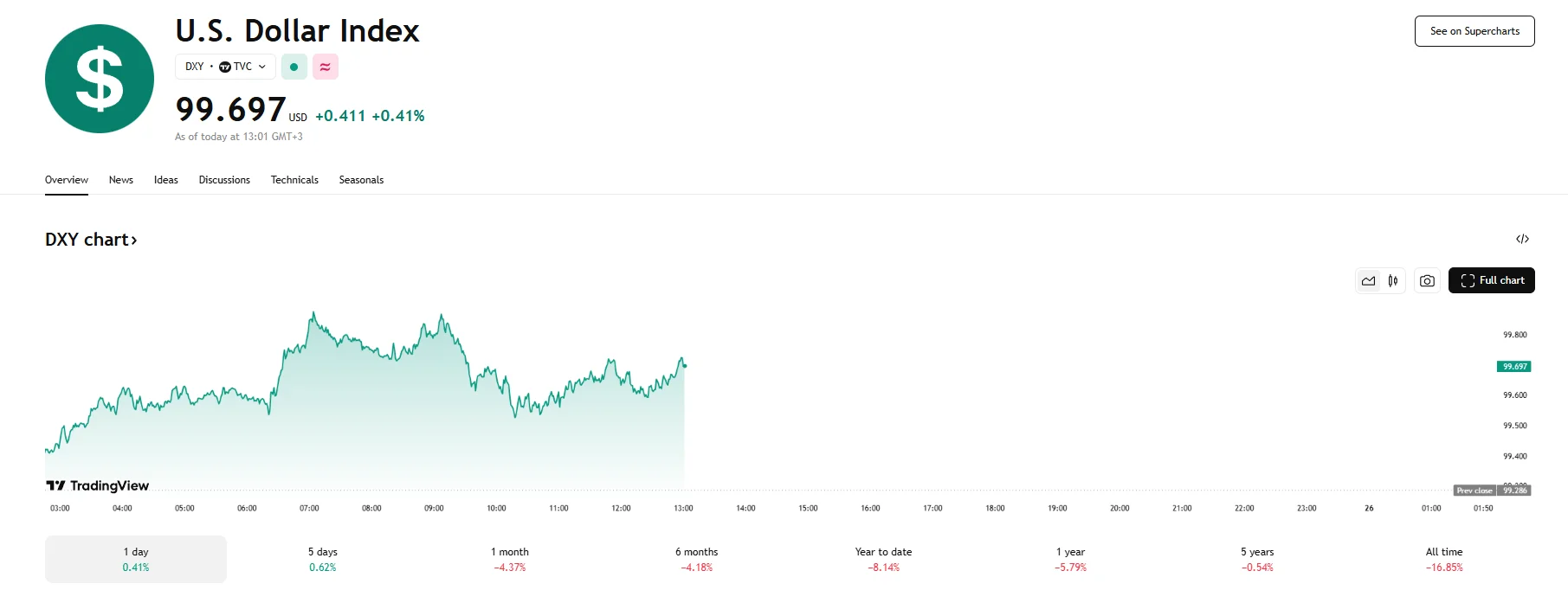
Task: Click the green market open status dot
Action: [x=294, y=67]
